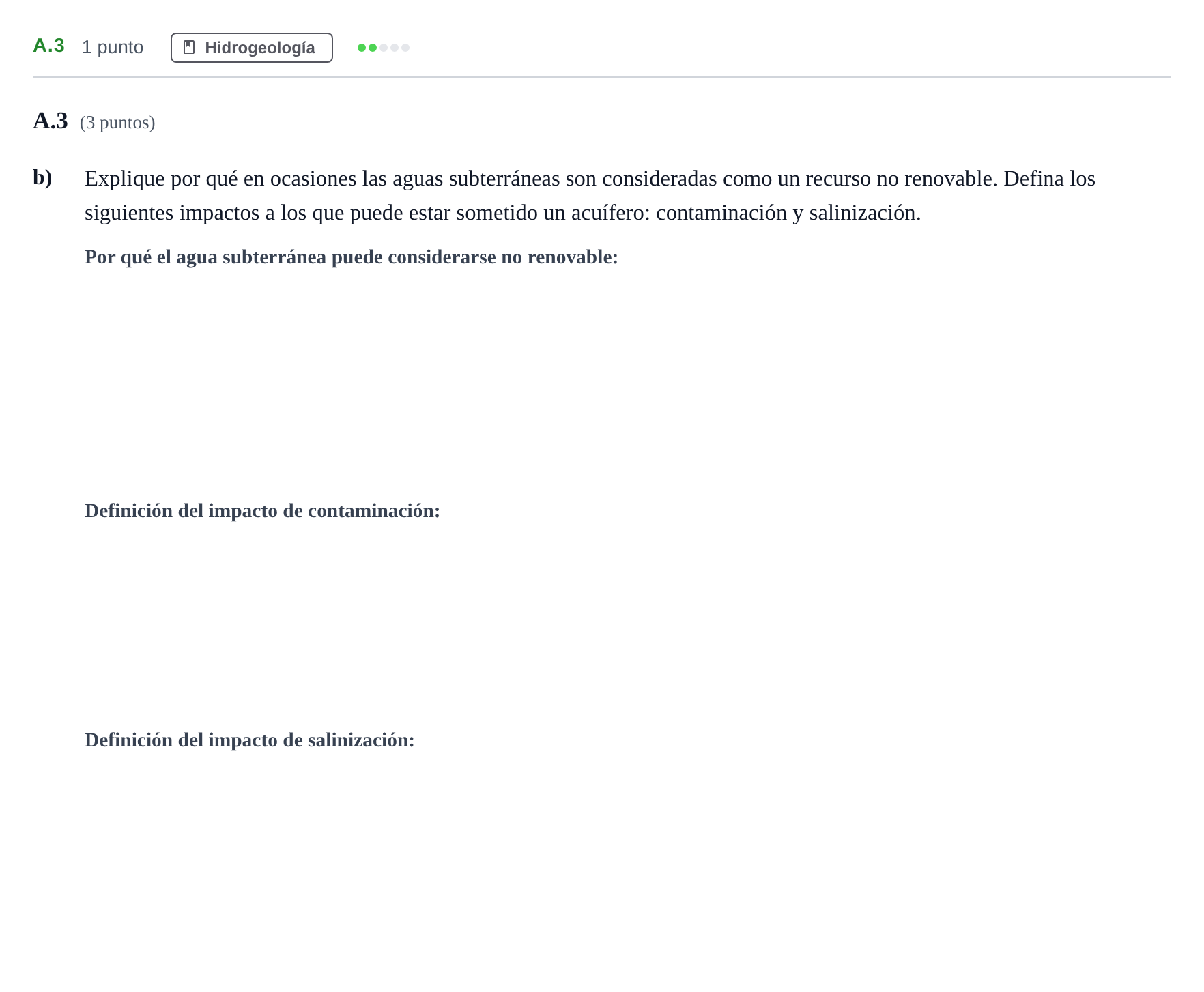Click the Hidrogeología topic tag

point(251,48)
